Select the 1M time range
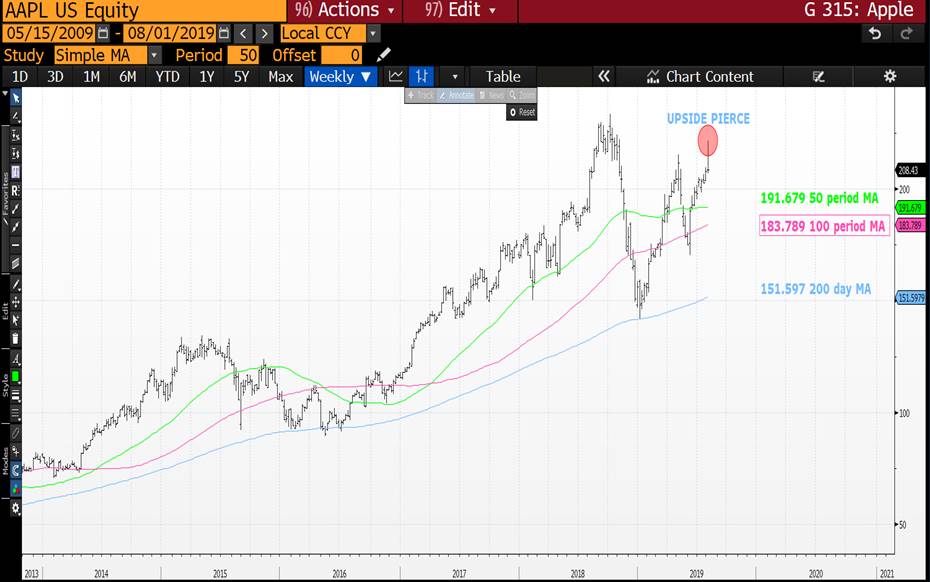930x582 pixels. click(91, 77)
